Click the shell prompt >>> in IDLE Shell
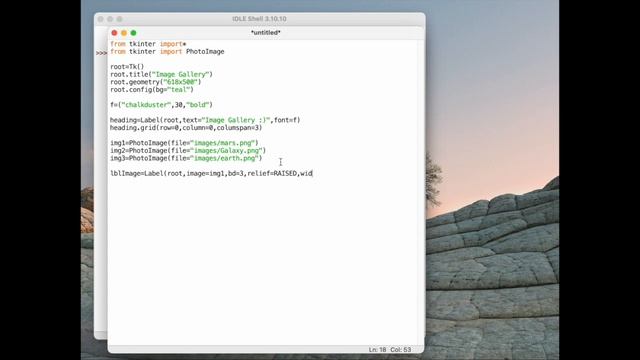 tap(101, 53)
